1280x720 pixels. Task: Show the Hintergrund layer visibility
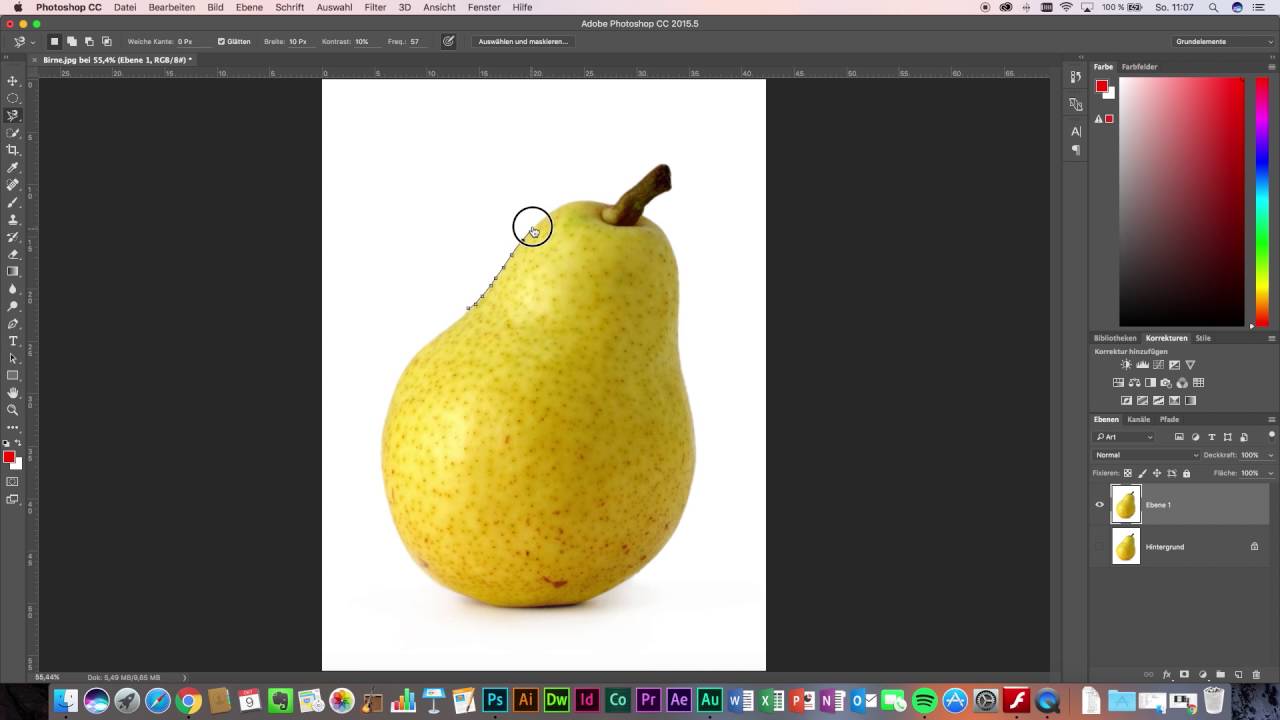(x=1100, y=547)
